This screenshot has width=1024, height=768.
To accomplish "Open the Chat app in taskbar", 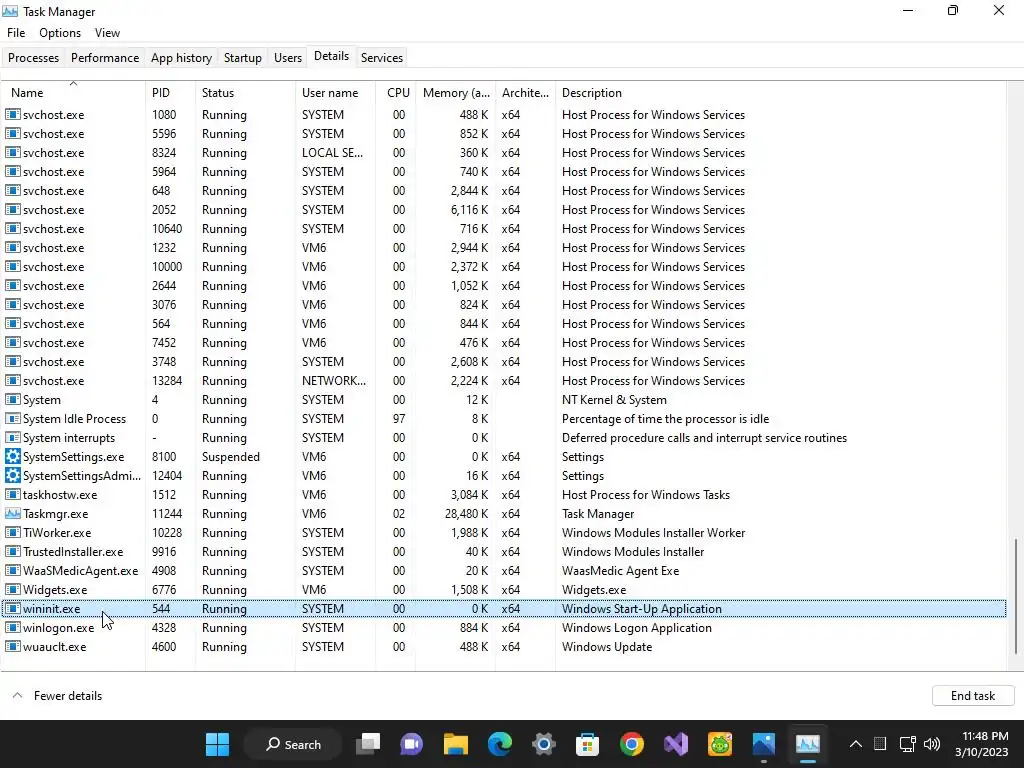I will pyautogui.click(x=411, y=744).
